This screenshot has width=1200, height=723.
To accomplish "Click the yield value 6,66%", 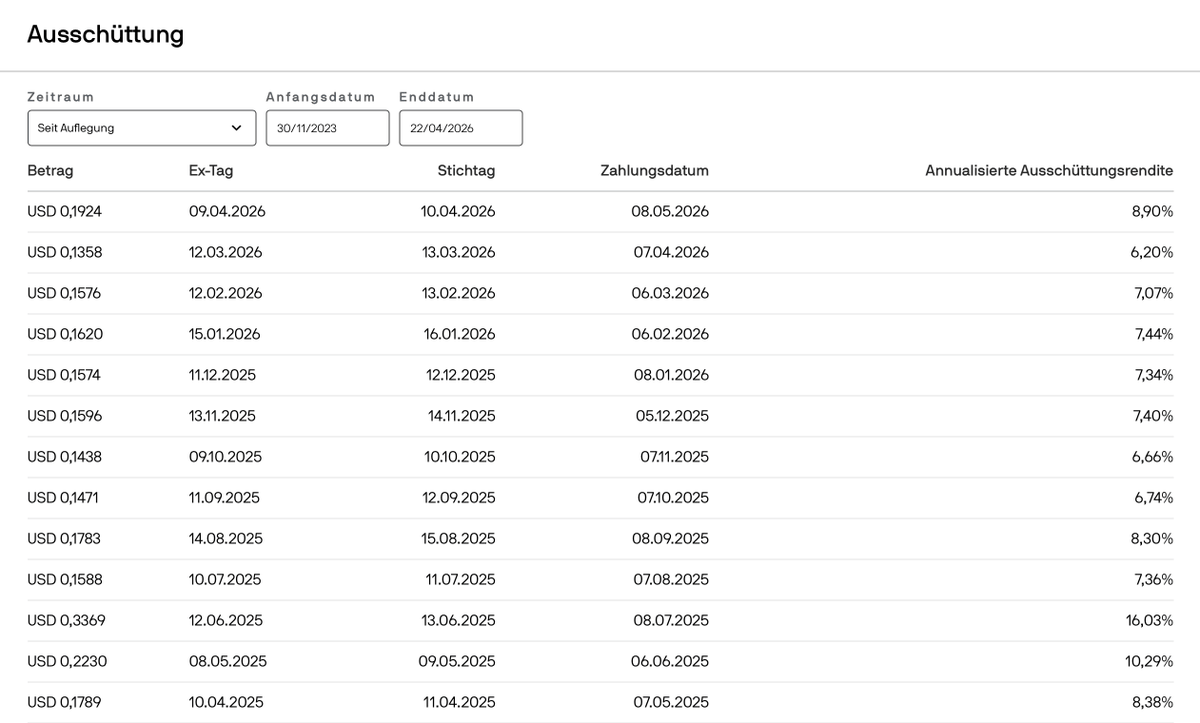I will pos(1152,457).
